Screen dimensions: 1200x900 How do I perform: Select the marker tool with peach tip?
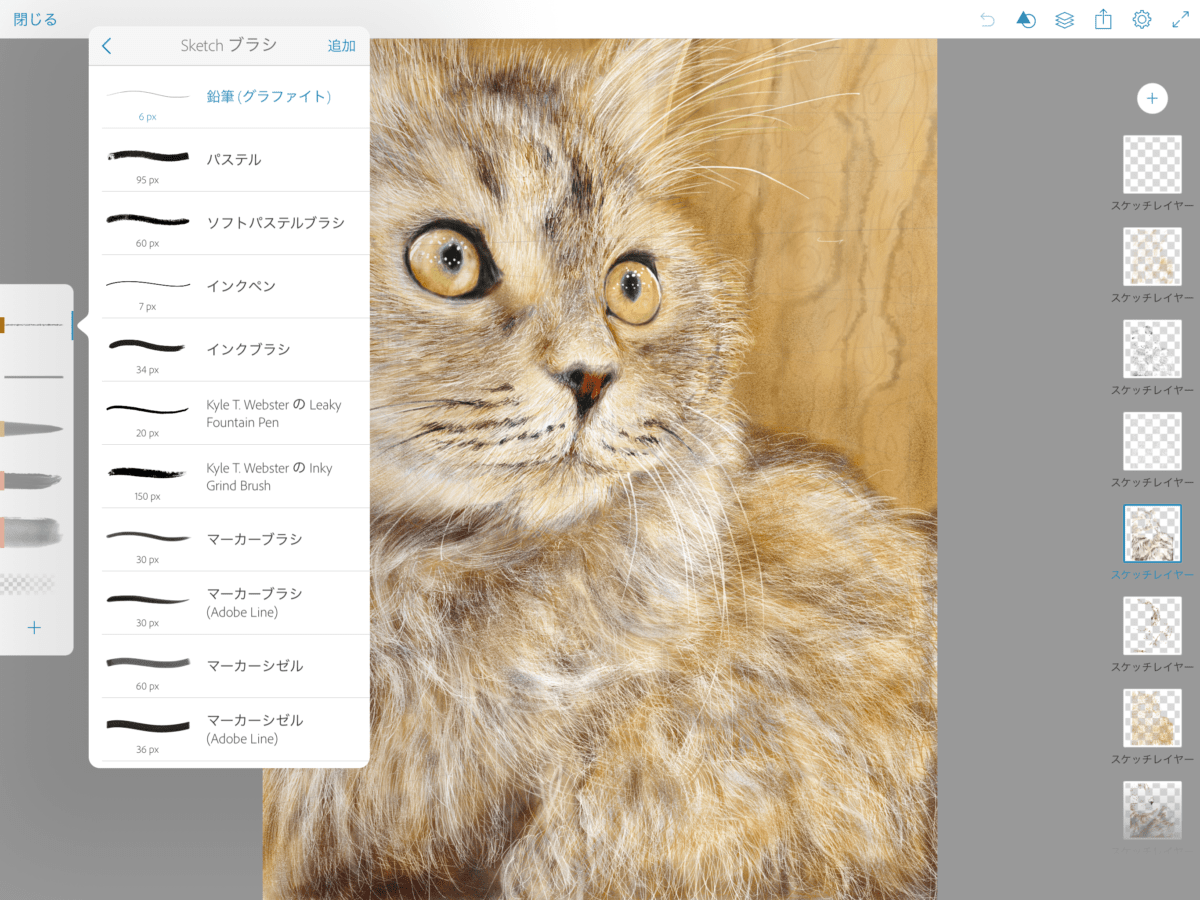[31, 481]
